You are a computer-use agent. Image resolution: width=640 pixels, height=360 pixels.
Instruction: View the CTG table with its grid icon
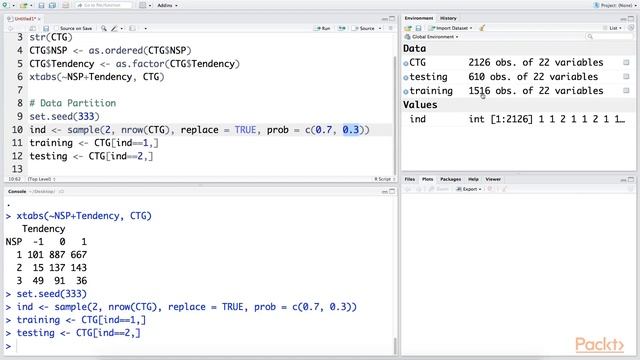point(626,62)
